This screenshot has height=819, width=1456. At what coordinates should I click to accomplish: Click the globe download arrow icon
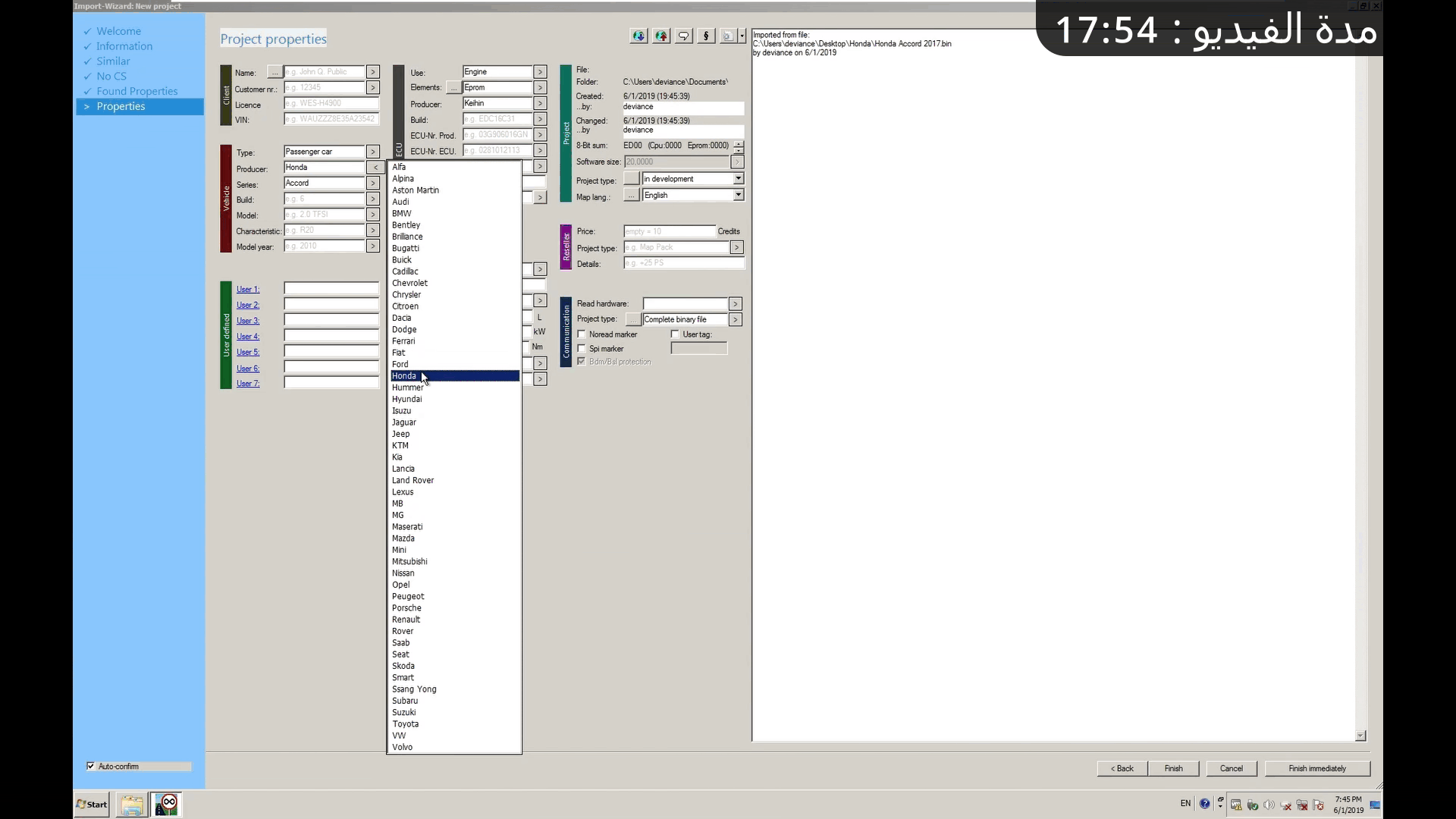pyautogui.click(x=639, y=36)
